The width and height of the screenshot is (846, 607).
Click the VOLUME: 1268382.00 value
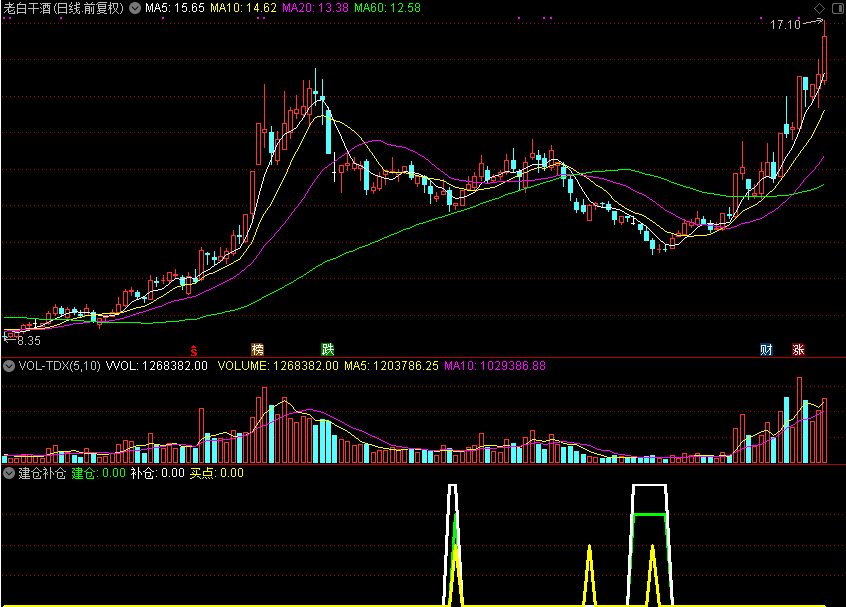point(278,366)
